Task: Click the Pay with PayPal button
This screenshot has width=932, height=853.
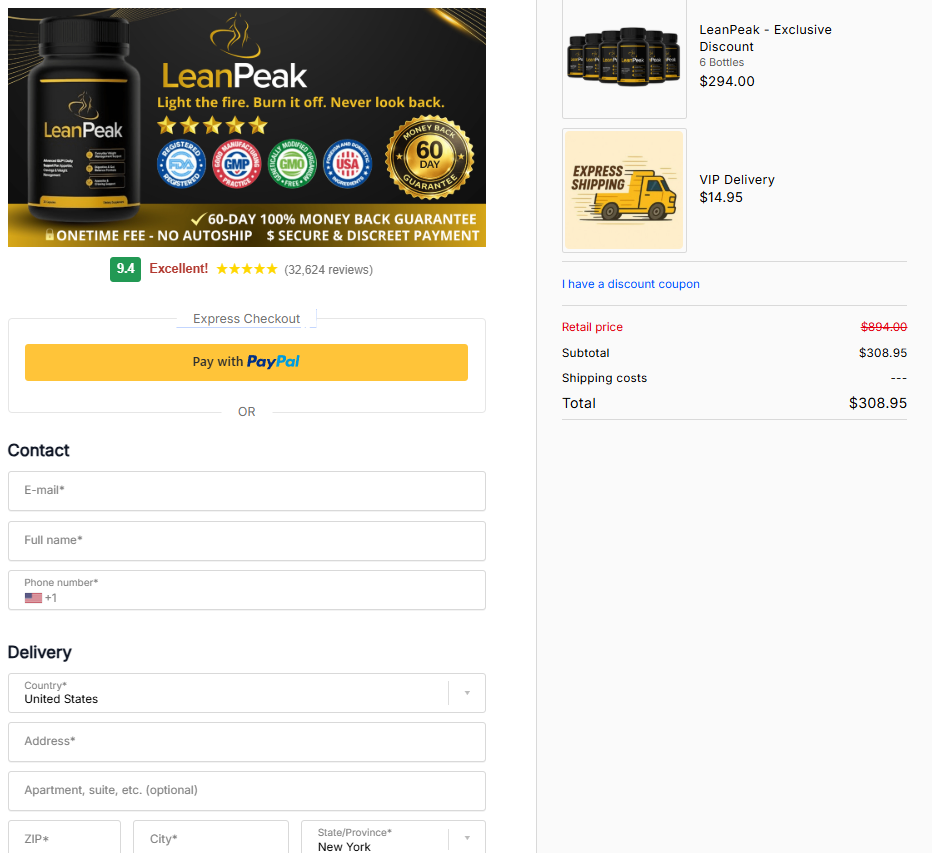Action: pyautogui.click(x=246, y=362)
